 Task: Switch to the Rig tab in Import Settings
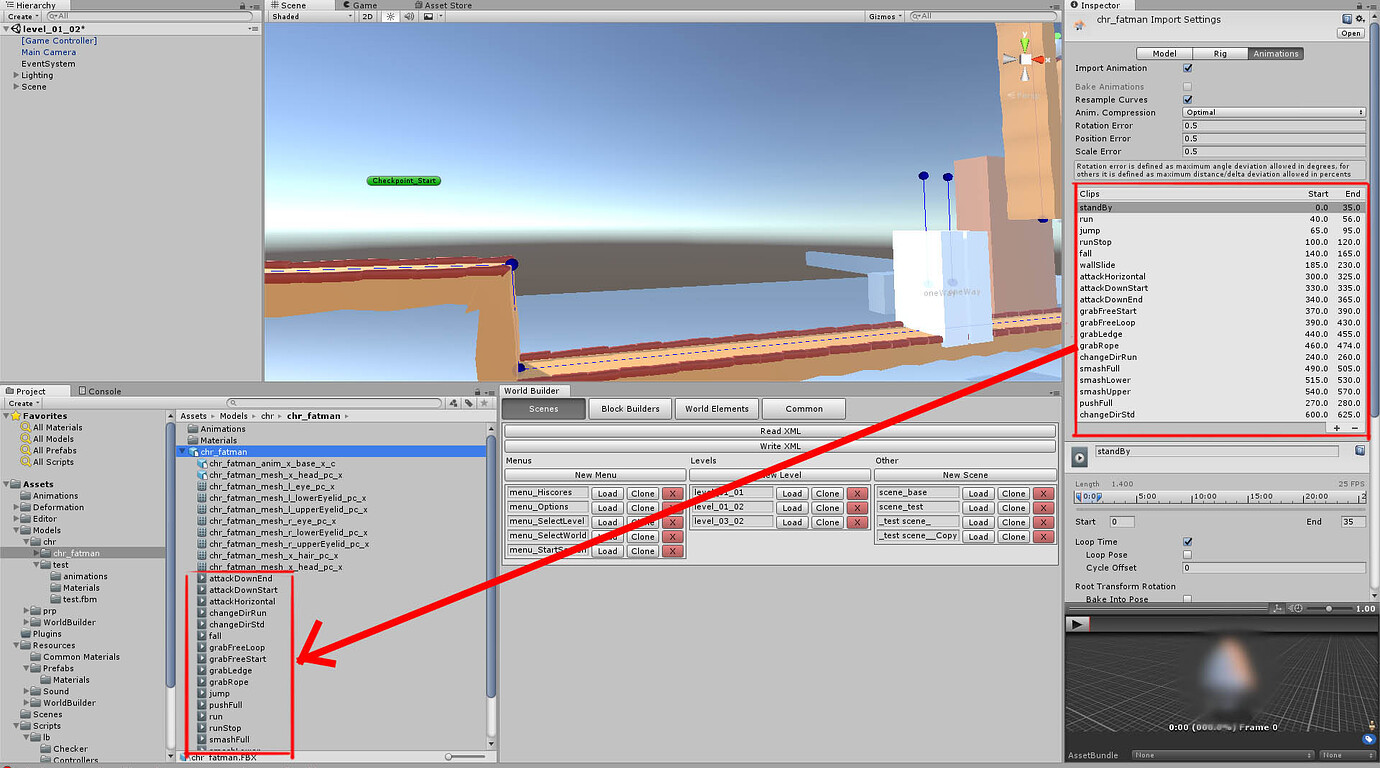[1220, 54]
